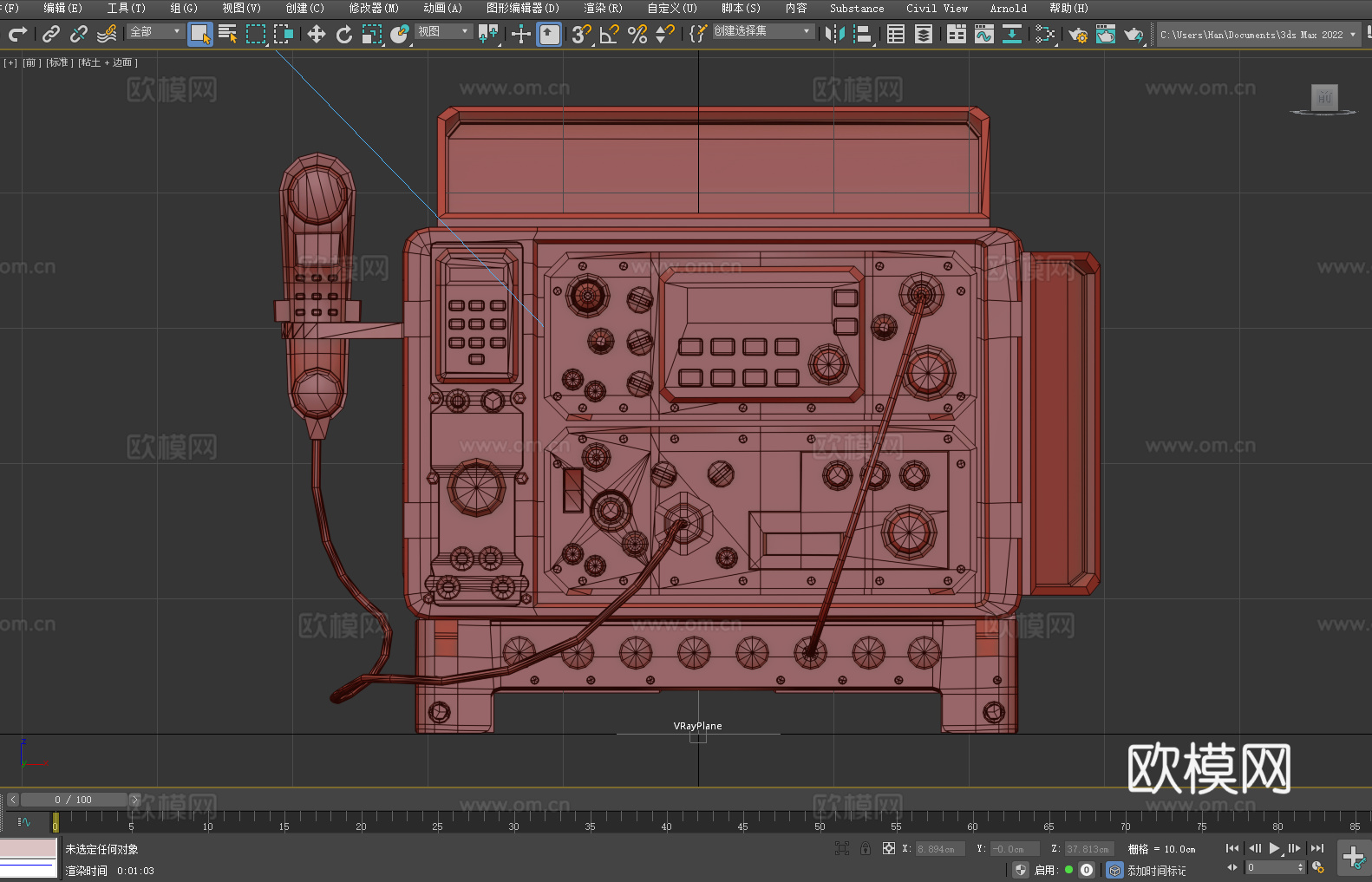Open the 渲染(R) menu
Image resolution: width=1372 pixels, height=882 pixels.
603,8
